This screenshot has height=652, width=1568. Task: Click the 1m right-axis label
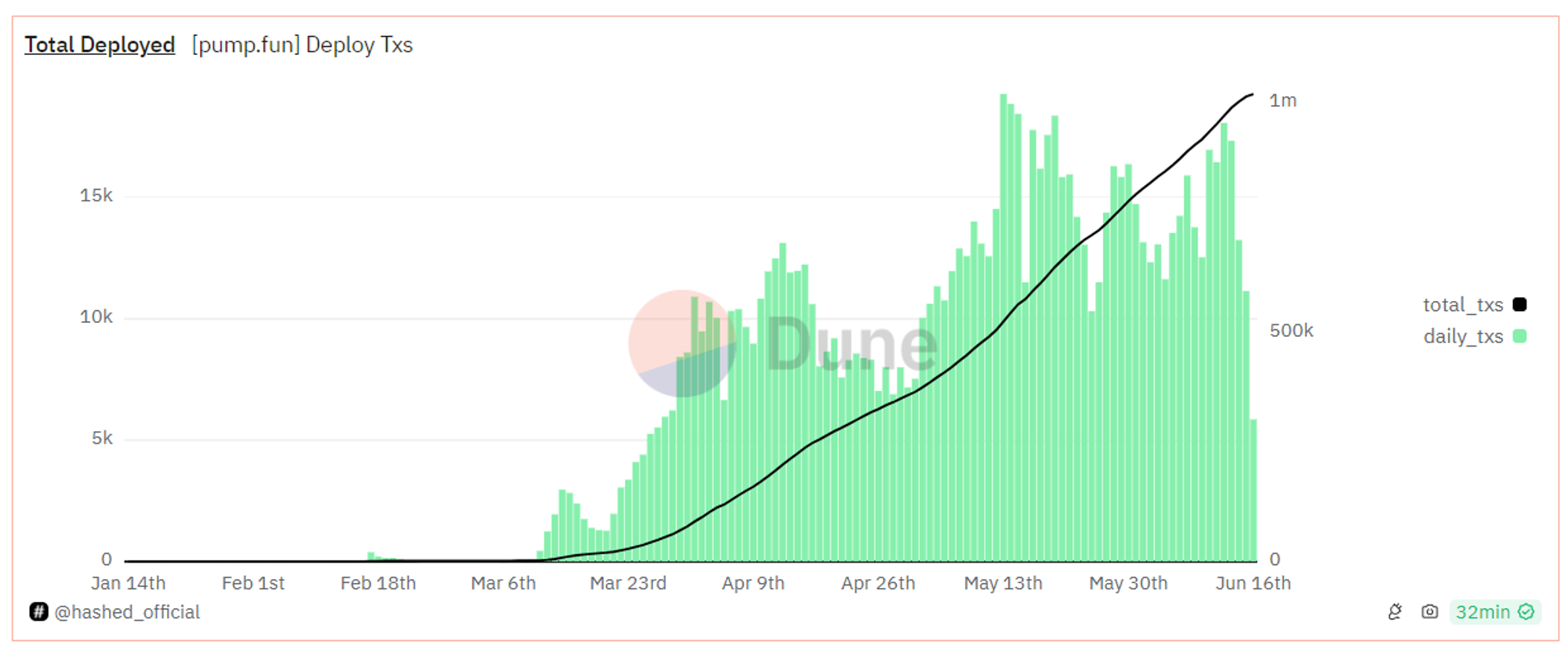click(1283, 100)
